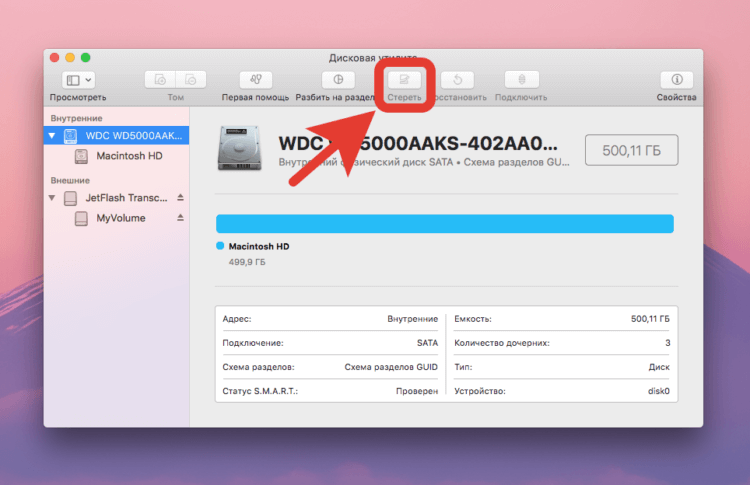The height and width of the screenshot is (485, 750).
Task: Click the Восстановить restore icon
Action: coord(457,79)
